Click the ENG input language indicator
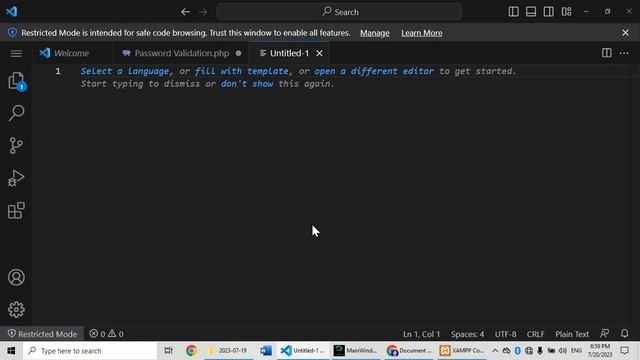 576,351
